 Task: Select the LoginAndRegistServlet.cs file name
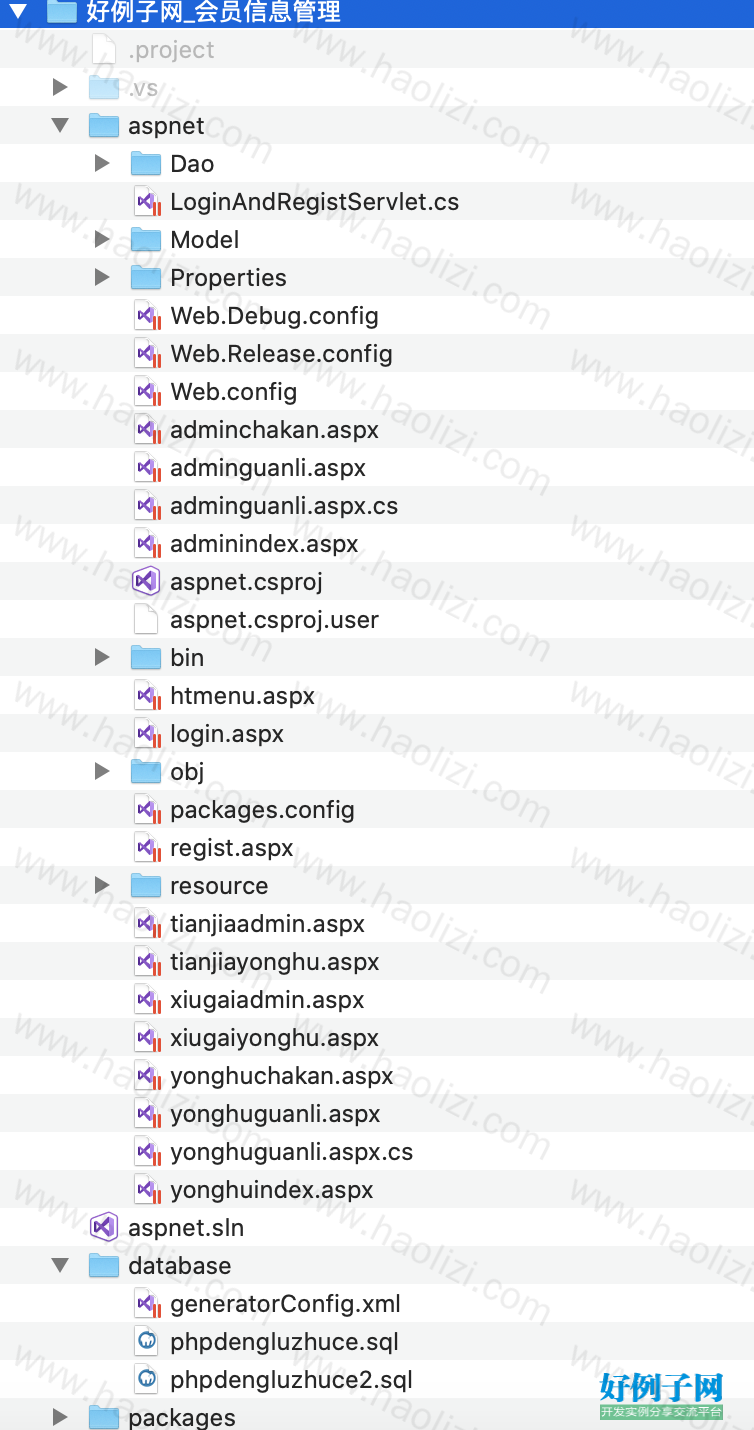tap(315, 202)
